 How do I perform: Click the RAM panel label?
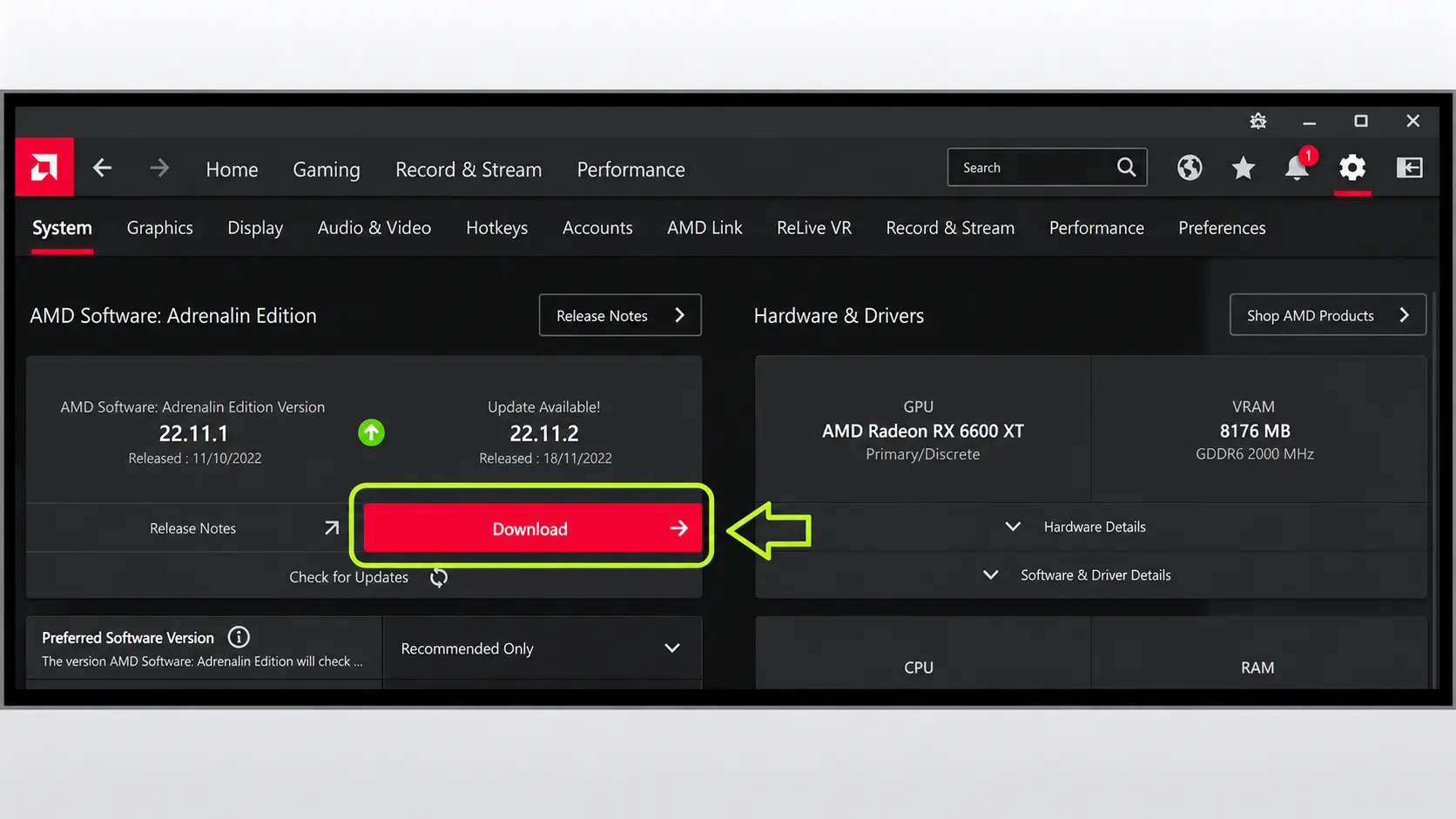click(1257, 668)
